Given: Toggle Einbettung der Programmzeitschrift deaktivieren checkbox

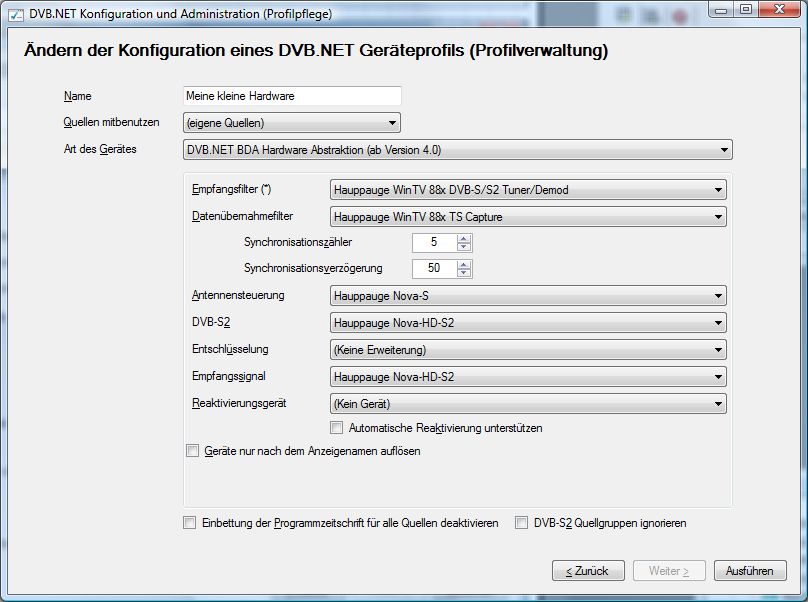Looking at the screenshot, I should point(190,523).
